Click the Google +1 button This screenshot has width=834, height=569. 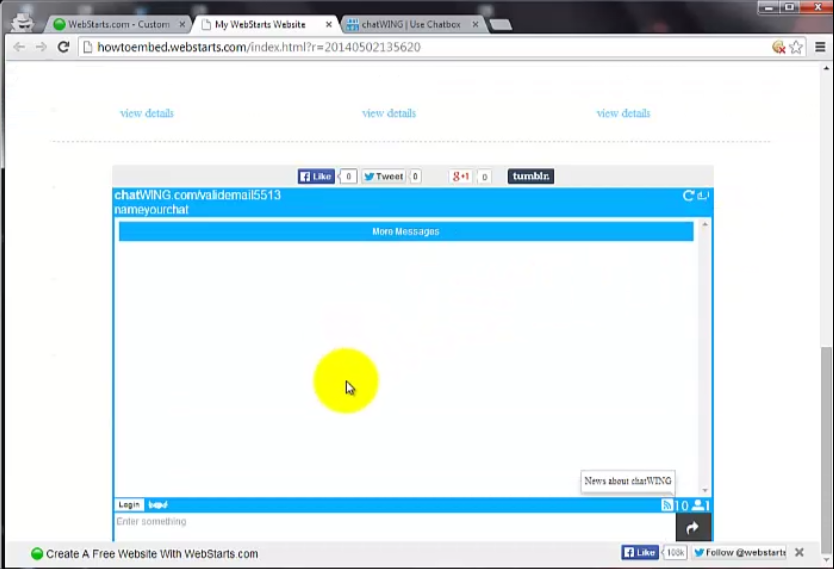tap(461, 177)
